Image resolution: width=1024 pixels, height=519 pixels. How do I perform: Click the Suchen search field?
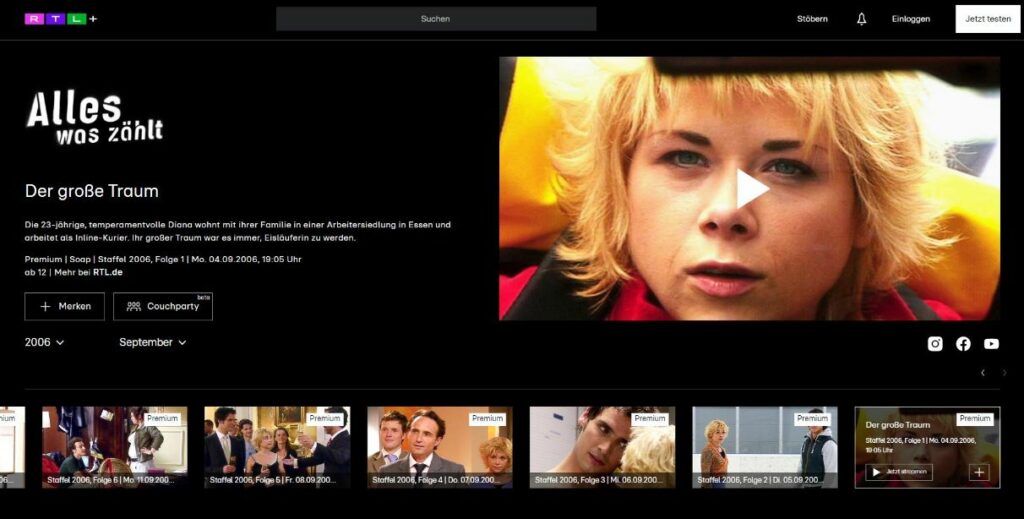436,19
